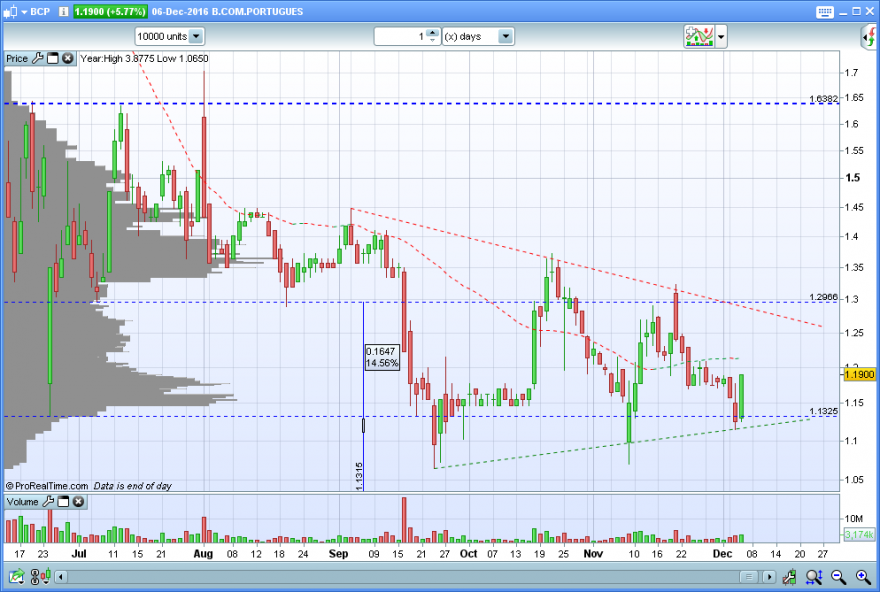The width and height of the screenshot is (880, 592).
Task: Click the timeframe quantity input field
Action: click(x=401, y=36)
